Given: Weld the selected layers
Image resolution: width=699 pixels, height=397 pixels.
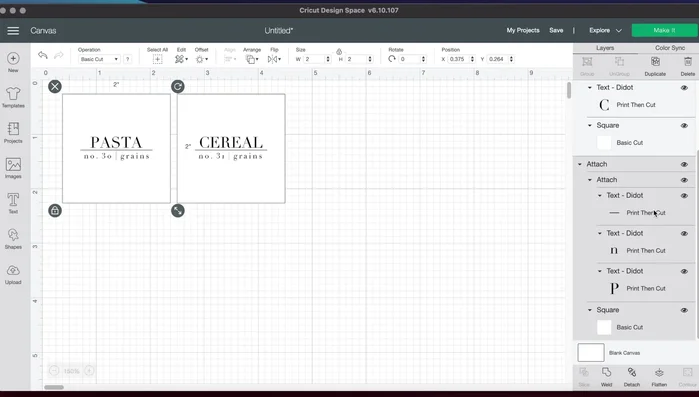Looking at the screenshot, I should [x=606, y=377].
